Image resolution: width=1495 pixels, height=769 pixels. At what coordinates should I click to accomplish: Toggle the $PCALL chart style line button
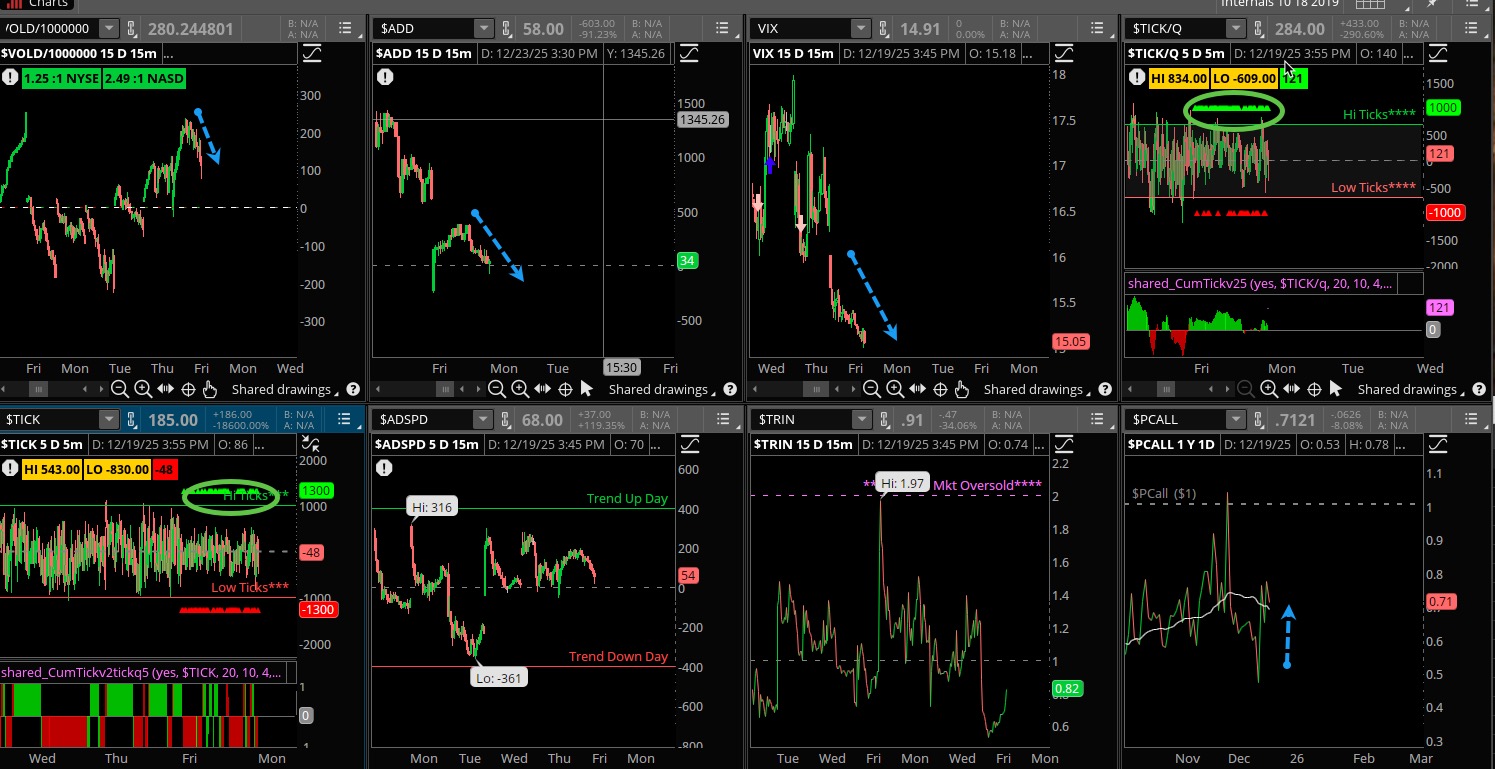pos(1437,444)
